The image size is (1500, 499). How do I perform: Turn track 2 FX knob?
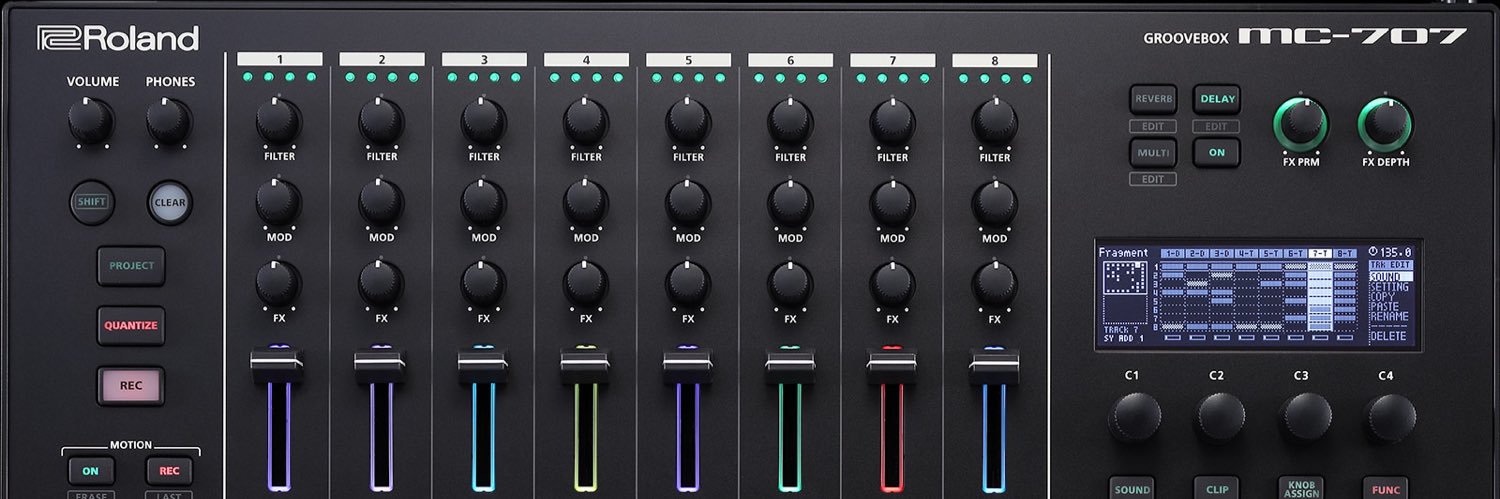coord(381,284)
